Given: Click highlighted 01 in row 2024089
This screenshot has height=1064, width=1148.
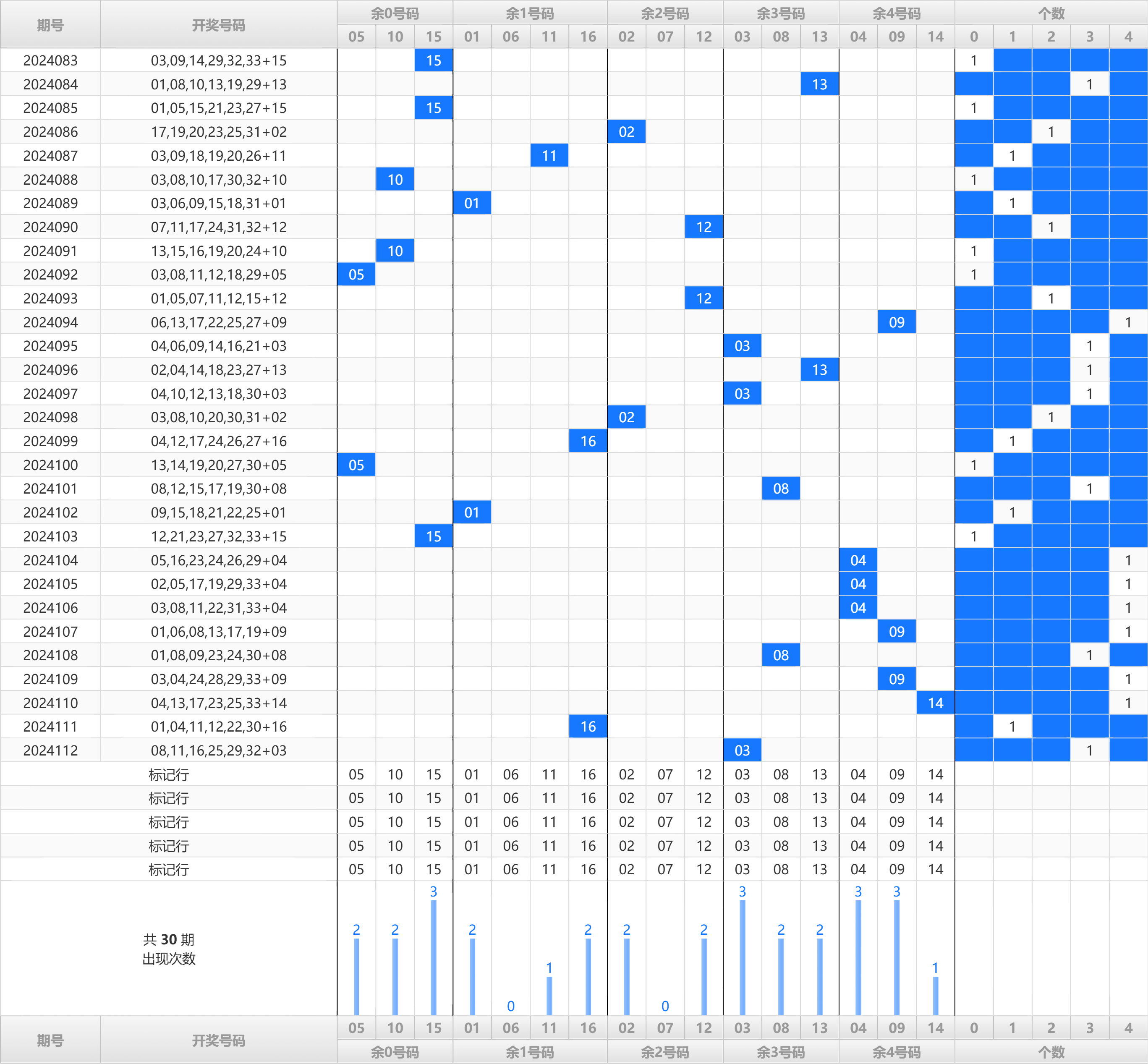Looking at the screenshot, I should (472, 203).
